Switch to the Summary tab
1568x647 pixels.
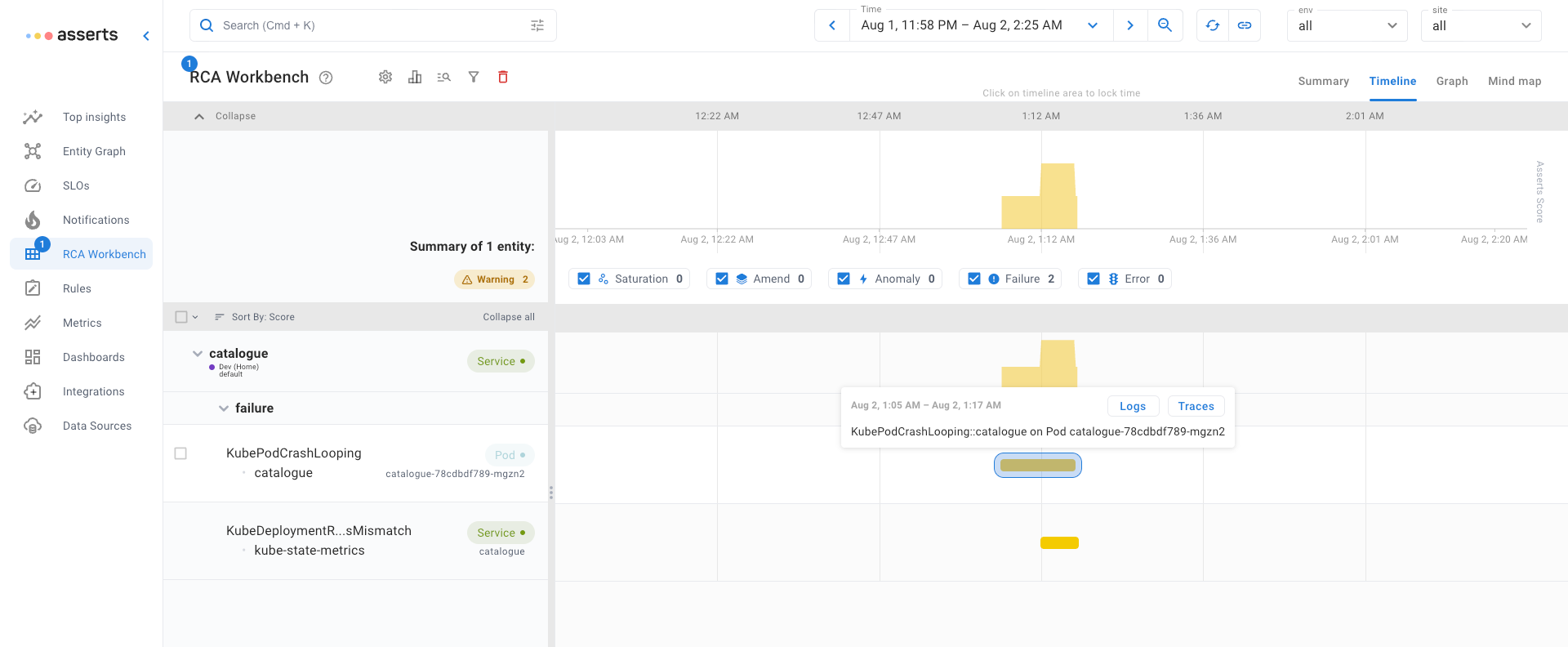pyautogui.click(x=1323, y=81)
